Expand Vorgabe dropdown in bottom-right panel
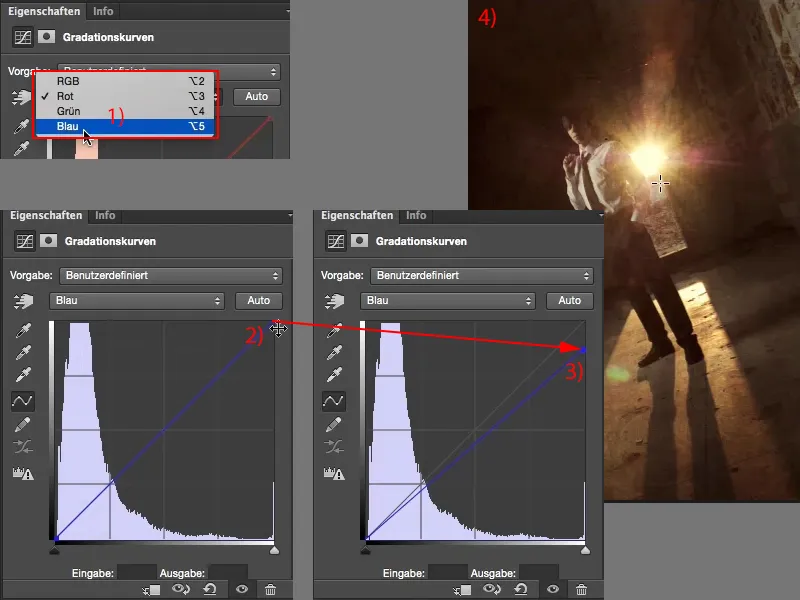Screen dimensions: 800x600 (481, 275)
